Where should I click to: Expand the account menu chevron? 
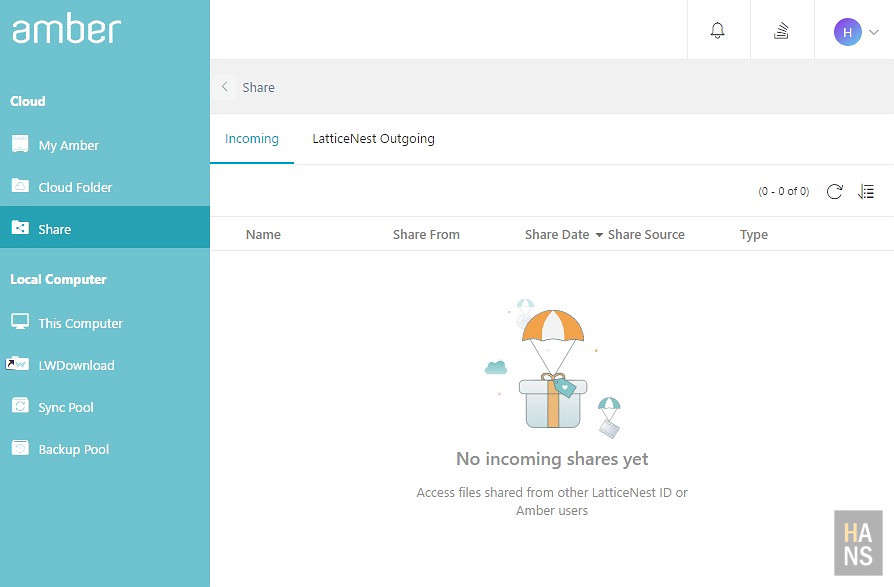(873, 32)
